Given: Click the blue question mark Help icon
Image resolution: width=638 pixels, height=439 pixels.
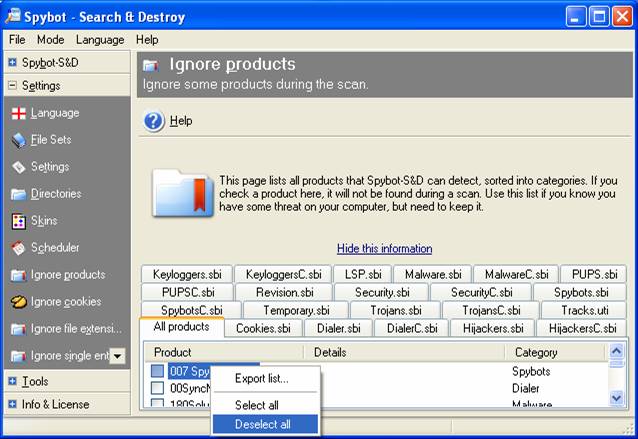Looking at the screenshot, I should tap(154, 121).
